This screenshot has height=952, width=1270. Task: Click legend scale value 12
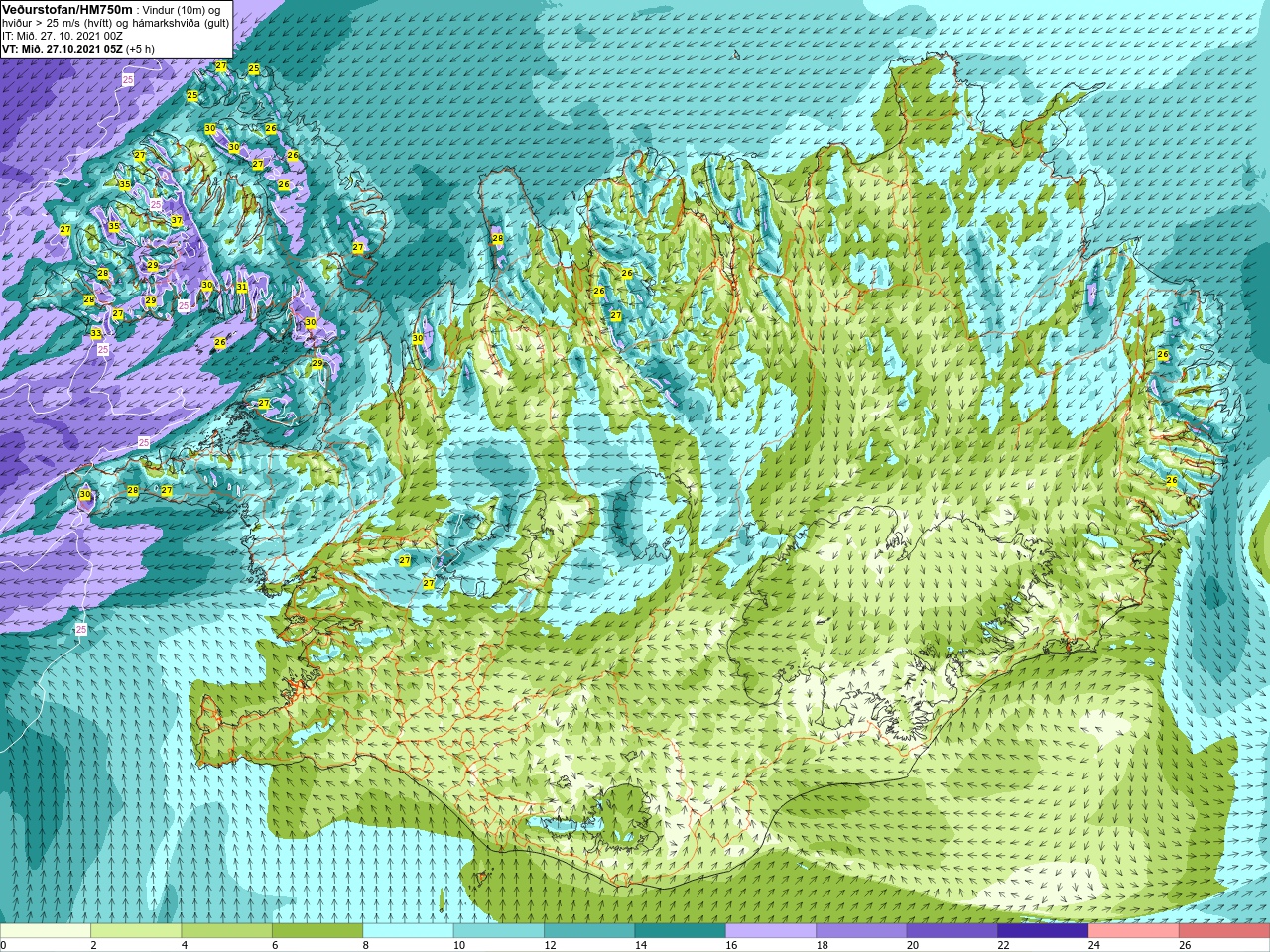point(550,945)
